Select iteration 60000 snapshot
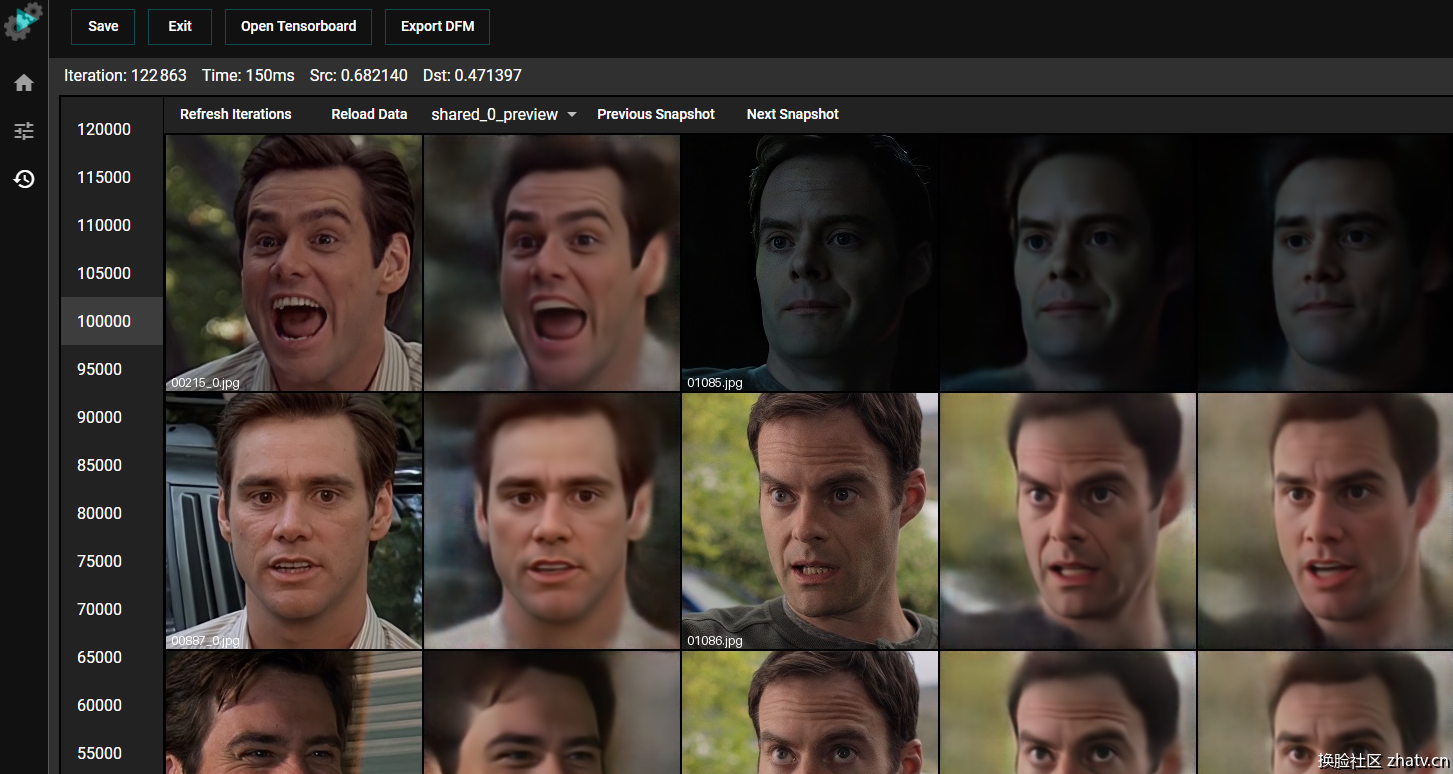 pyautogui.click(x=111, y=705)
